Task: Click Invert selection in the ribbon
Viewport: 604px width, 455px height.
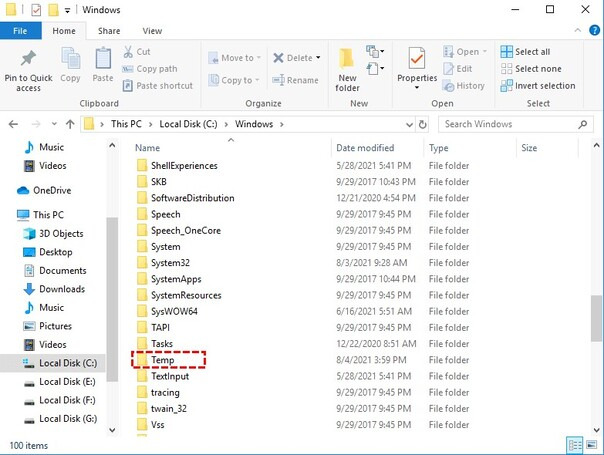Action: point(538,86)
